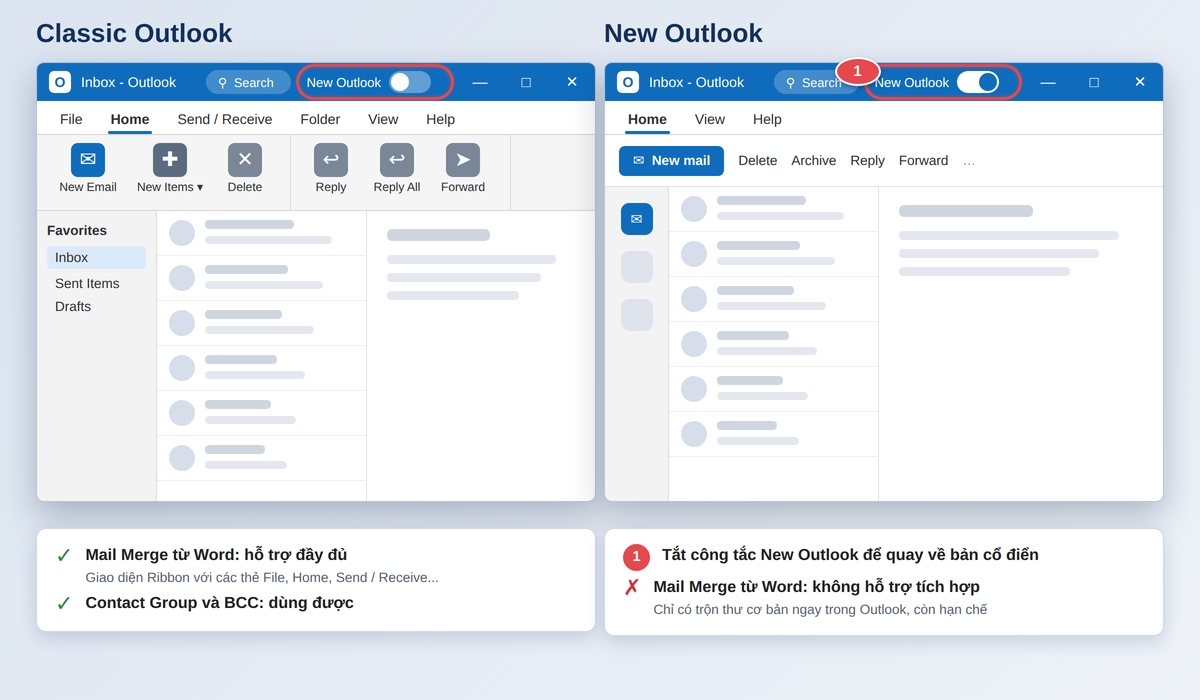Click the Reply All icon in Classic ribbon
The image size is (1200, 700).
(397, 160)
